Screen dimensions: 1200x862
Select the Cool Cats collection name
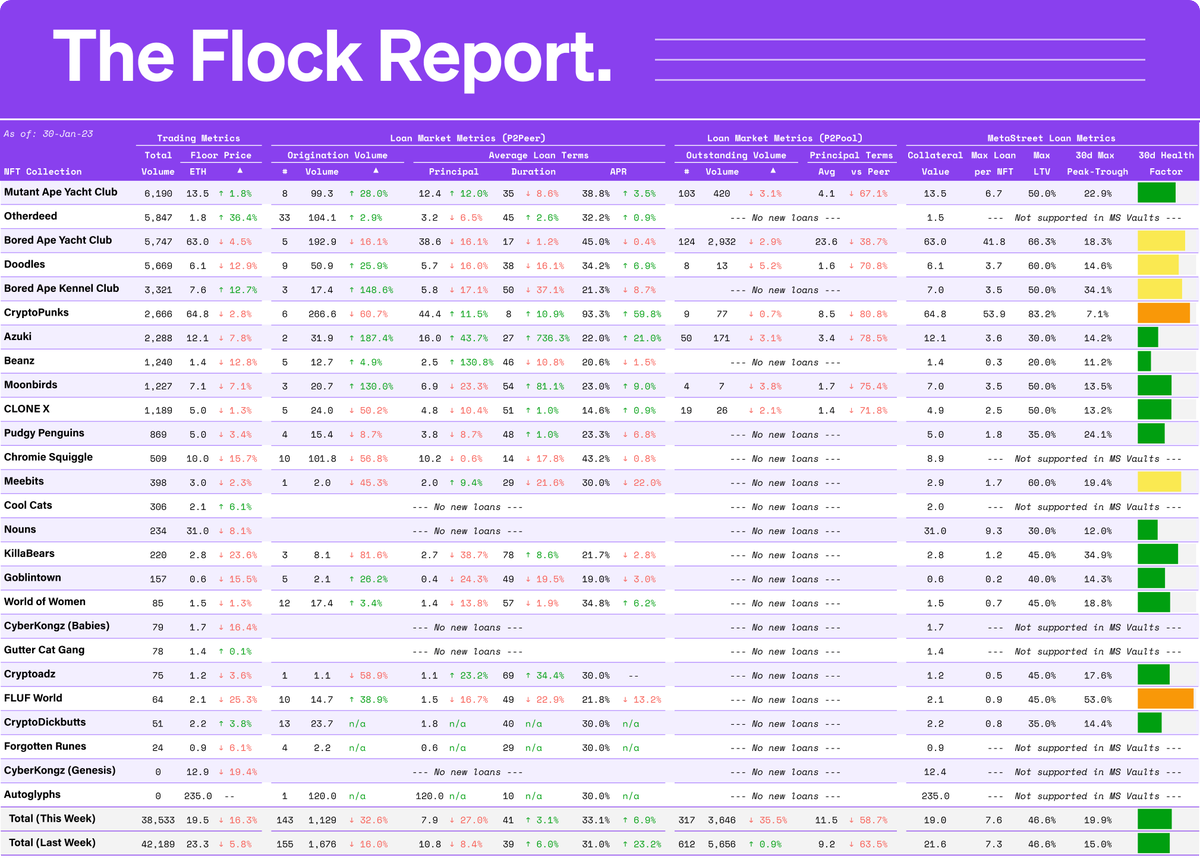[28, 505]
